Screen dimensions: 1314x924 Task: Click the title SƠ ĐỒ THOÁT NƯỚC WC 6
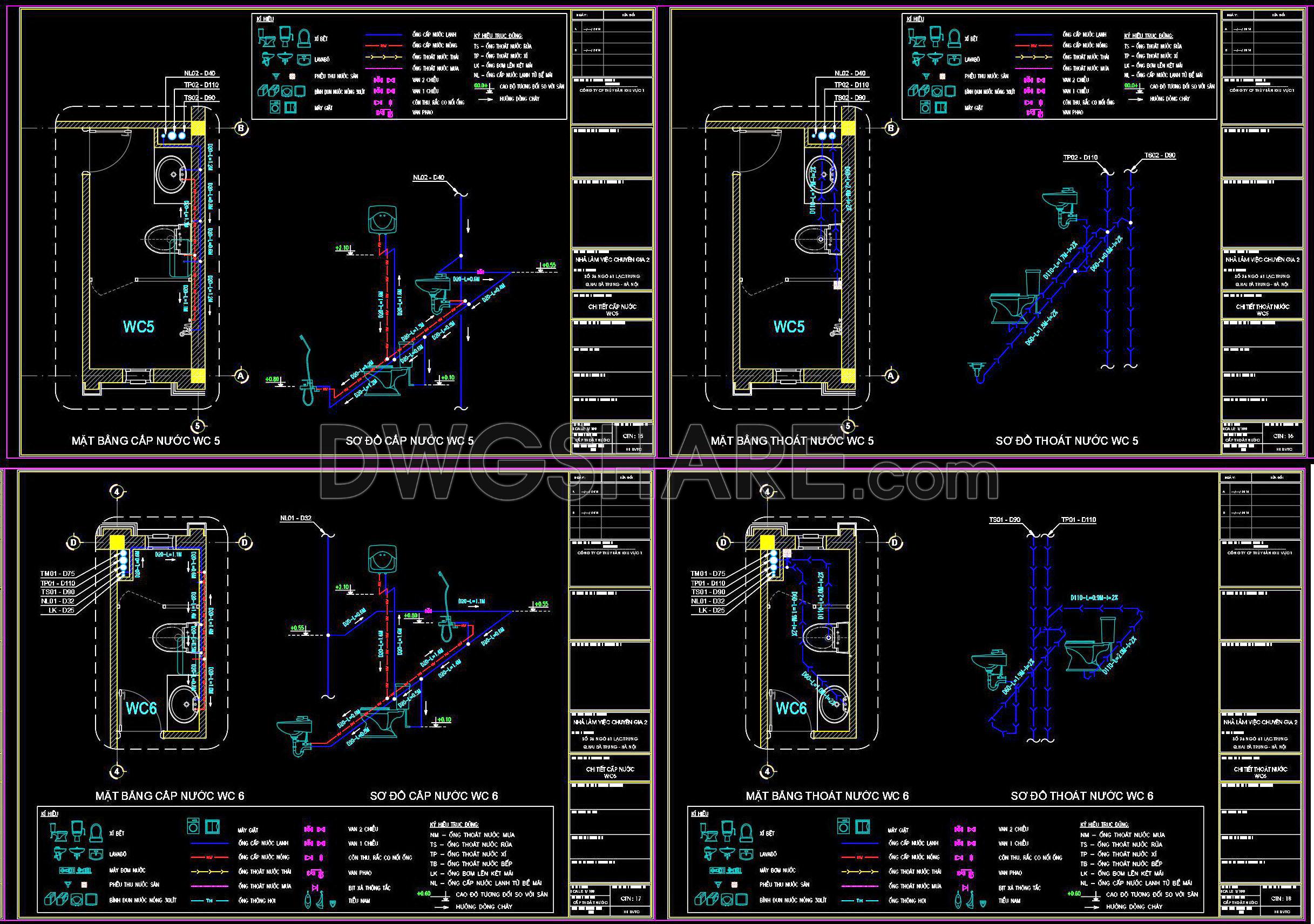(1082, 796)
